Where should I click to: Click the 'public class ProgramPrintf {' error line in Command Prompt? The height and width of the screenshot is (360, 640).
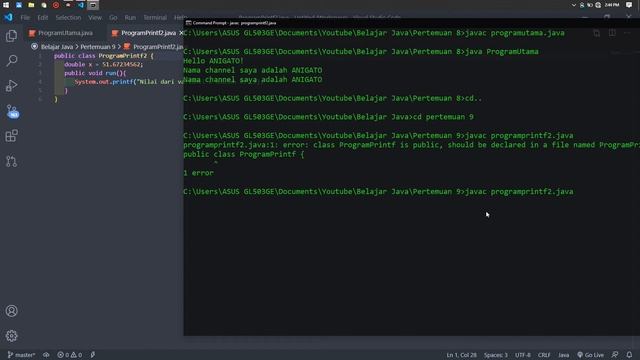pyautogui.click(x=244, y=154)
